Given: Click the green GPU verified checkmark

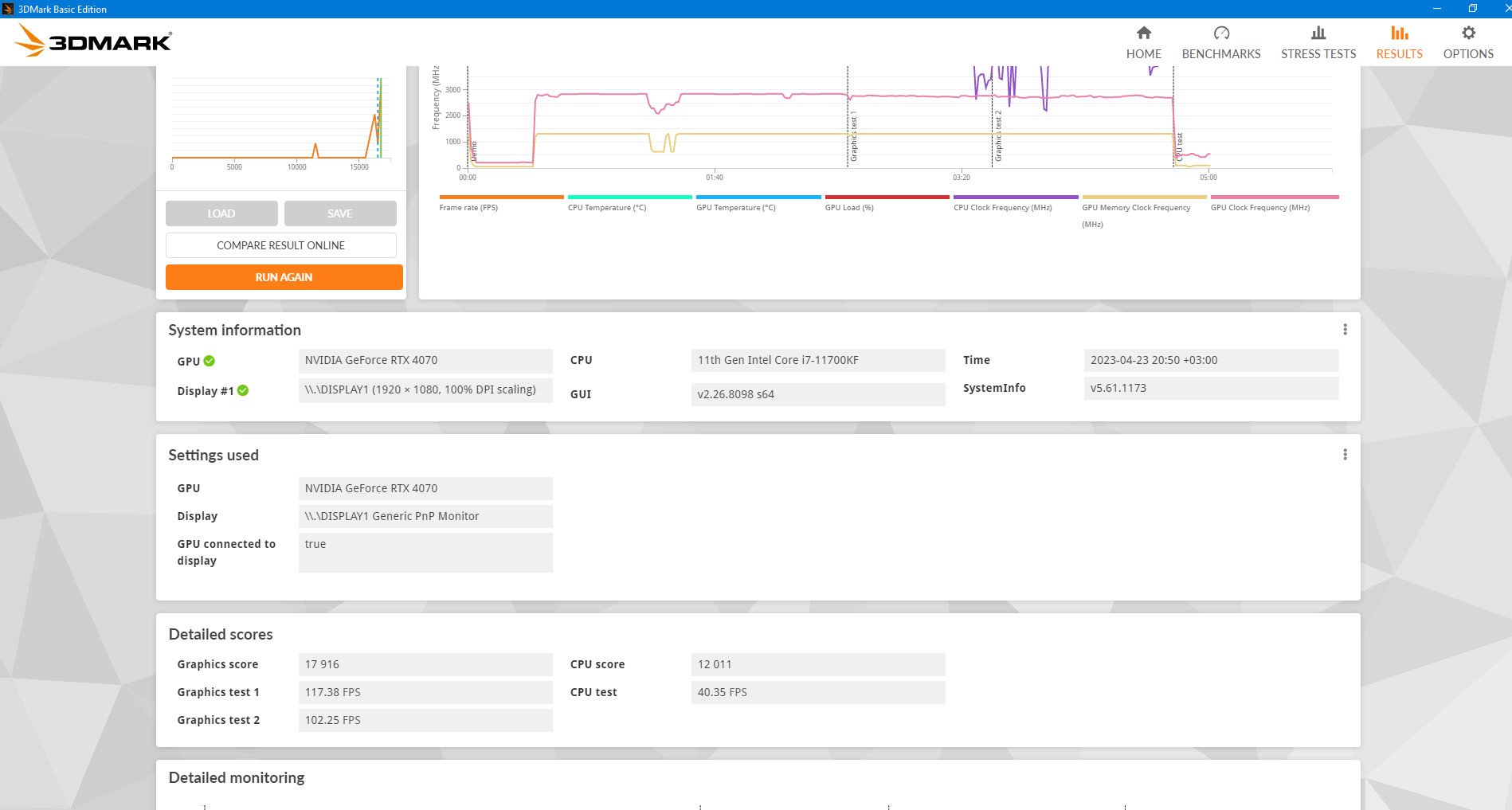Looking at the screenshot, I should pos(209,361).
